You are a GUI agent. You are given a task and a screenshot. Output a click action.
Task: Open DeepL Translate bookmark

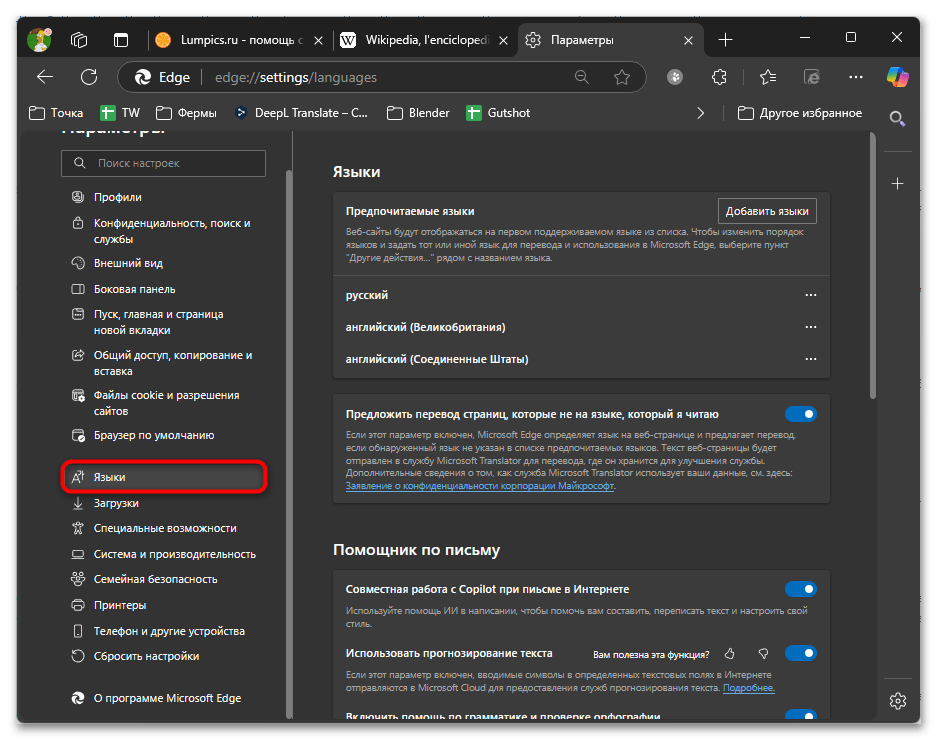[x=302, y=113]
